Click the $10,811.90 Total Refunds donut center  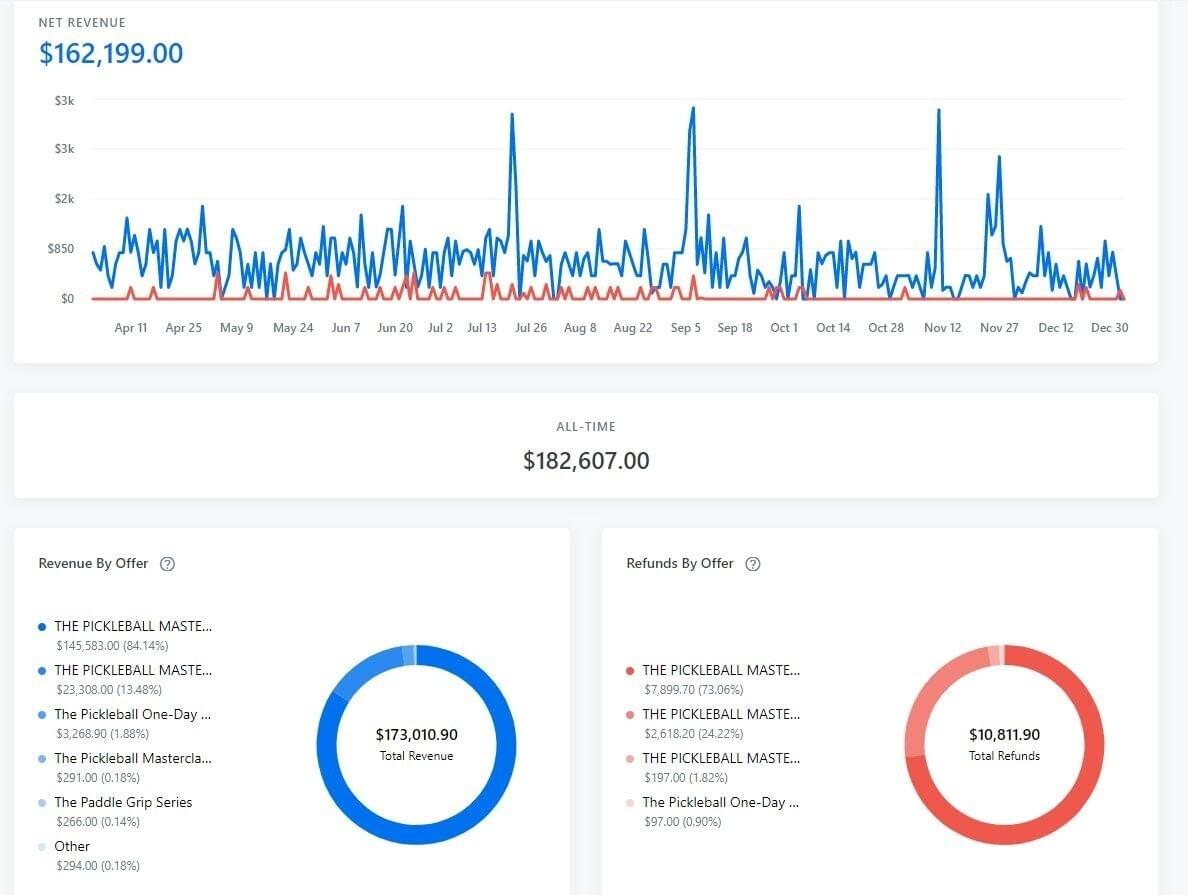click(1004, 744)
